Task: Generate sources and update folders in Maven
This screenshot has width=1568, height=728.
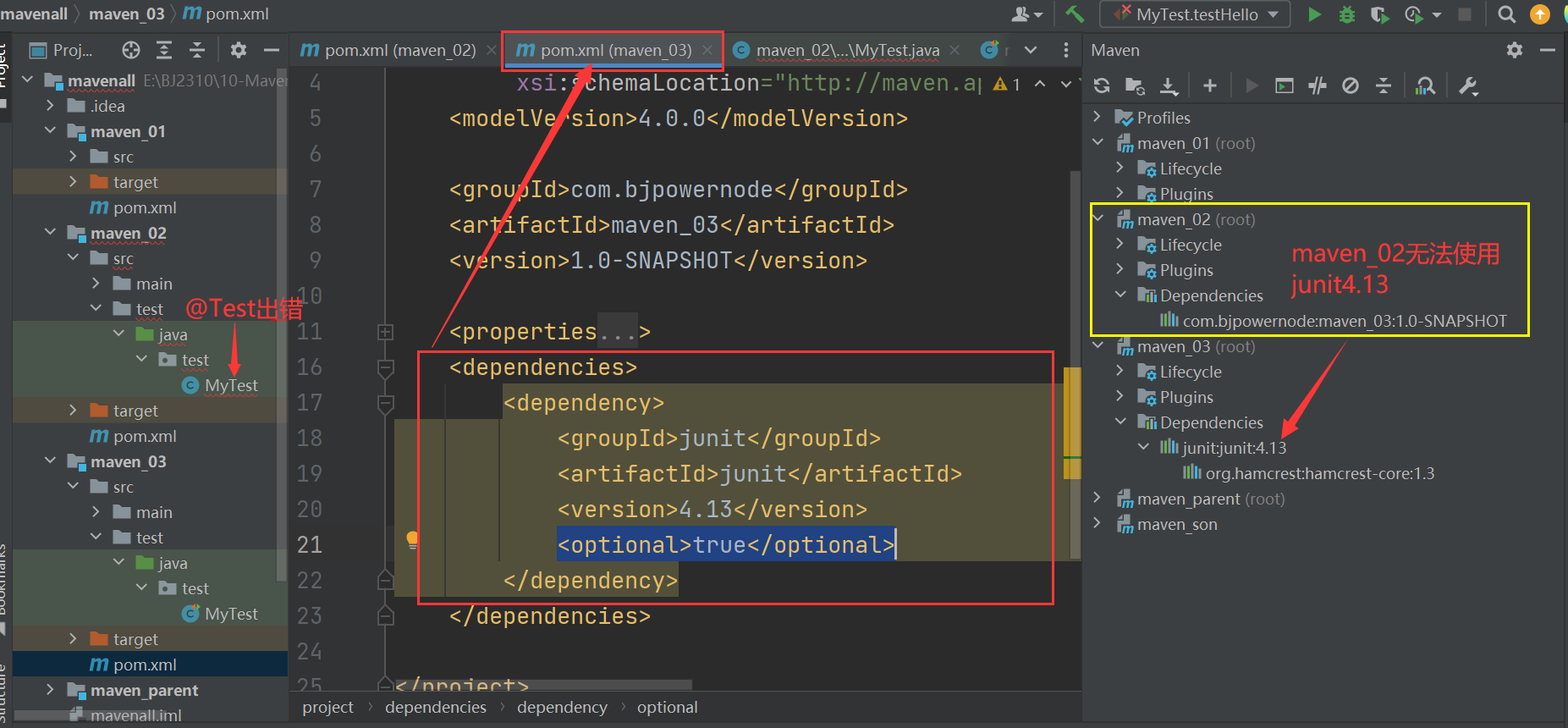Action: point(1135,85)
